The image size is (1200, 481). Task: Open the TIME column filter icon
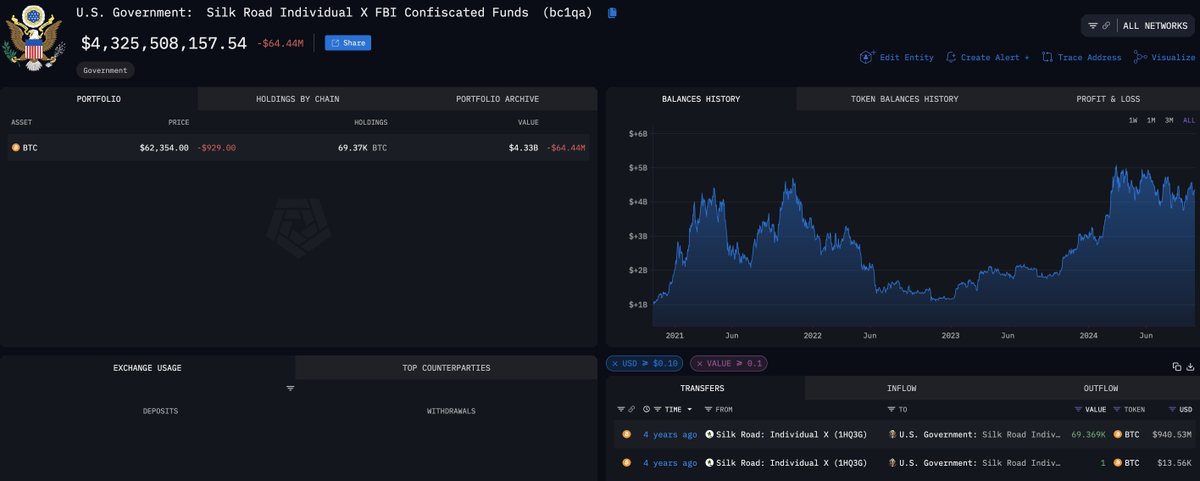pyautogui.click(x=658, y=409)
